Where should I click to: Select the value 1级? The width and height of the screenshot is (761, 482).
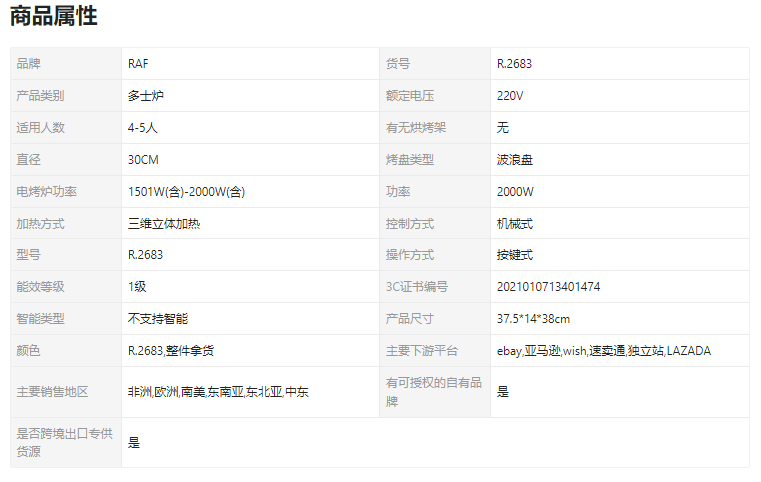point(137,287)
